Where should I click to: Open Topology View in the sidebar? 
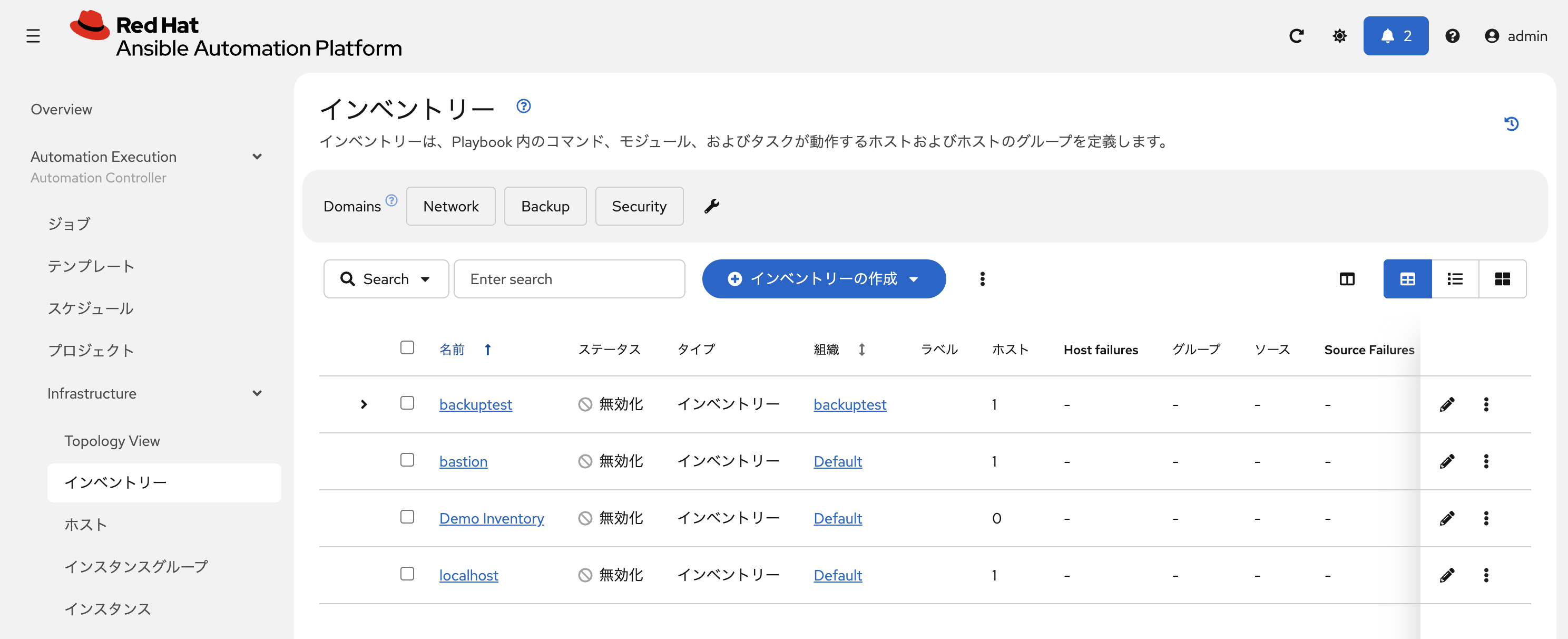pyautogui.click(x=112, y=440)
